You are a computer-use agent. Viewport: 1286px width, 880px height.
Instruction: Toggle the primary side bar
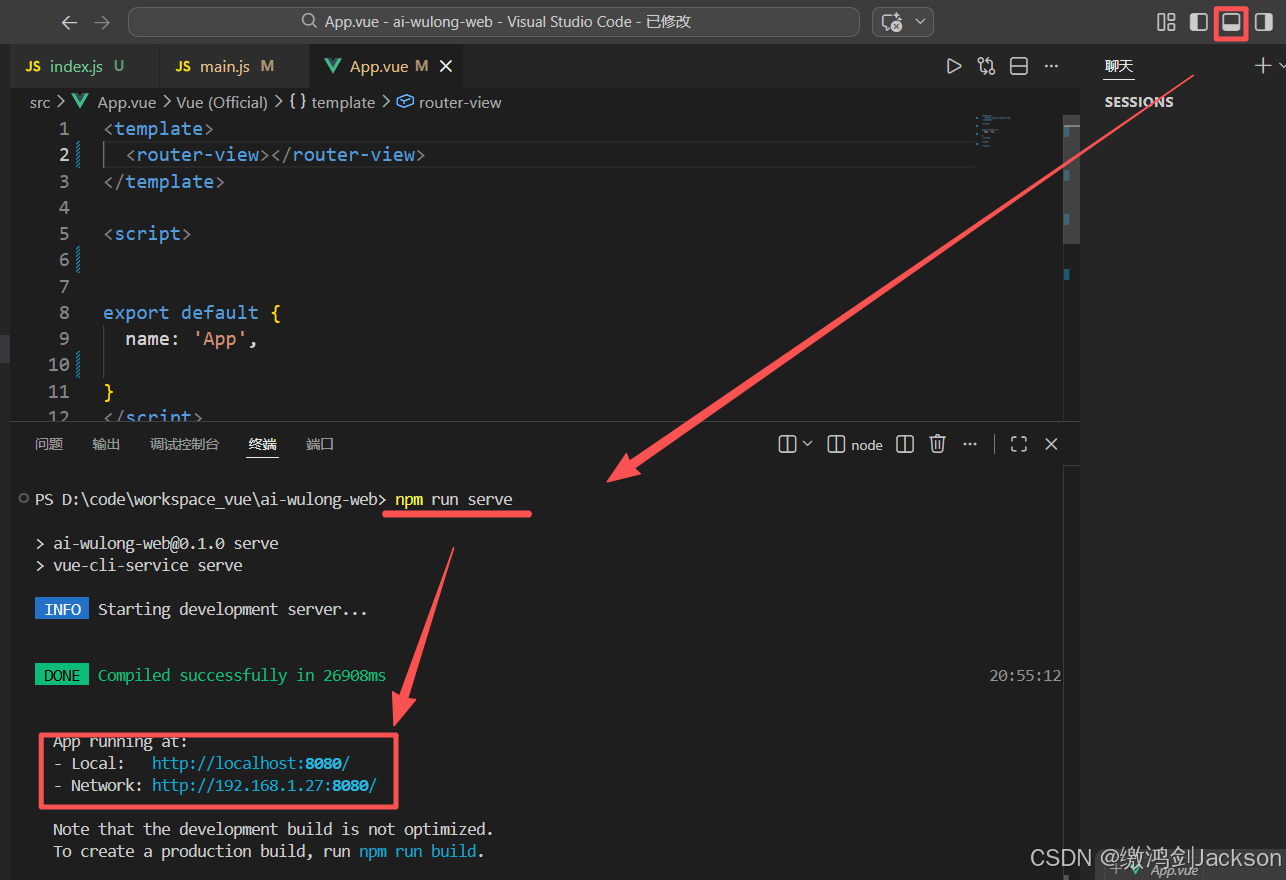[x=1198, y=22]
